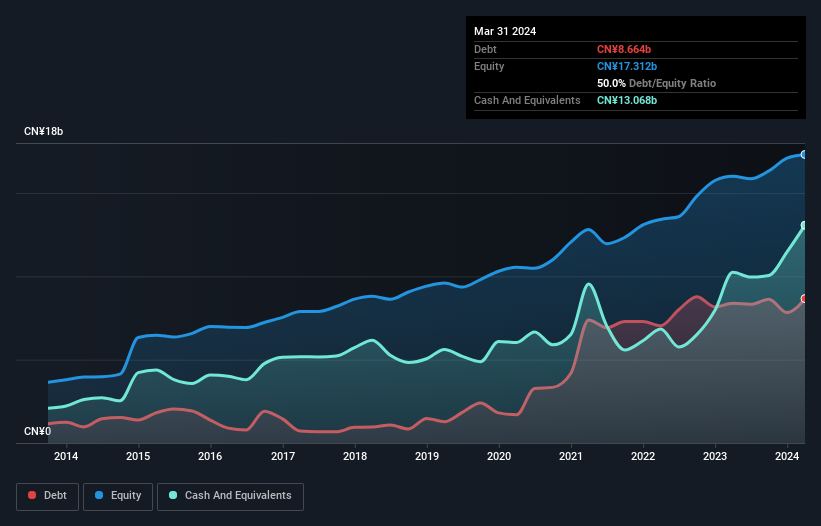Click the CN¥17.312b equity value
This screenshot has height=526, width=821.
click(627, 66)
